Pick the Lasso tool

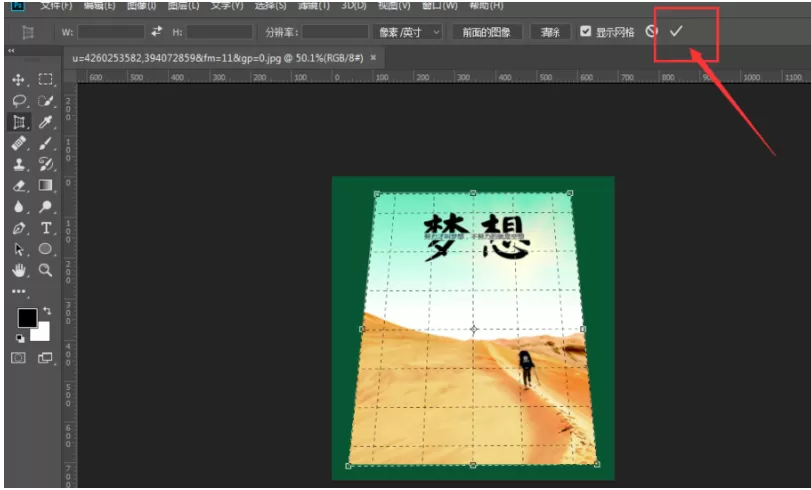tap(19, 101)
